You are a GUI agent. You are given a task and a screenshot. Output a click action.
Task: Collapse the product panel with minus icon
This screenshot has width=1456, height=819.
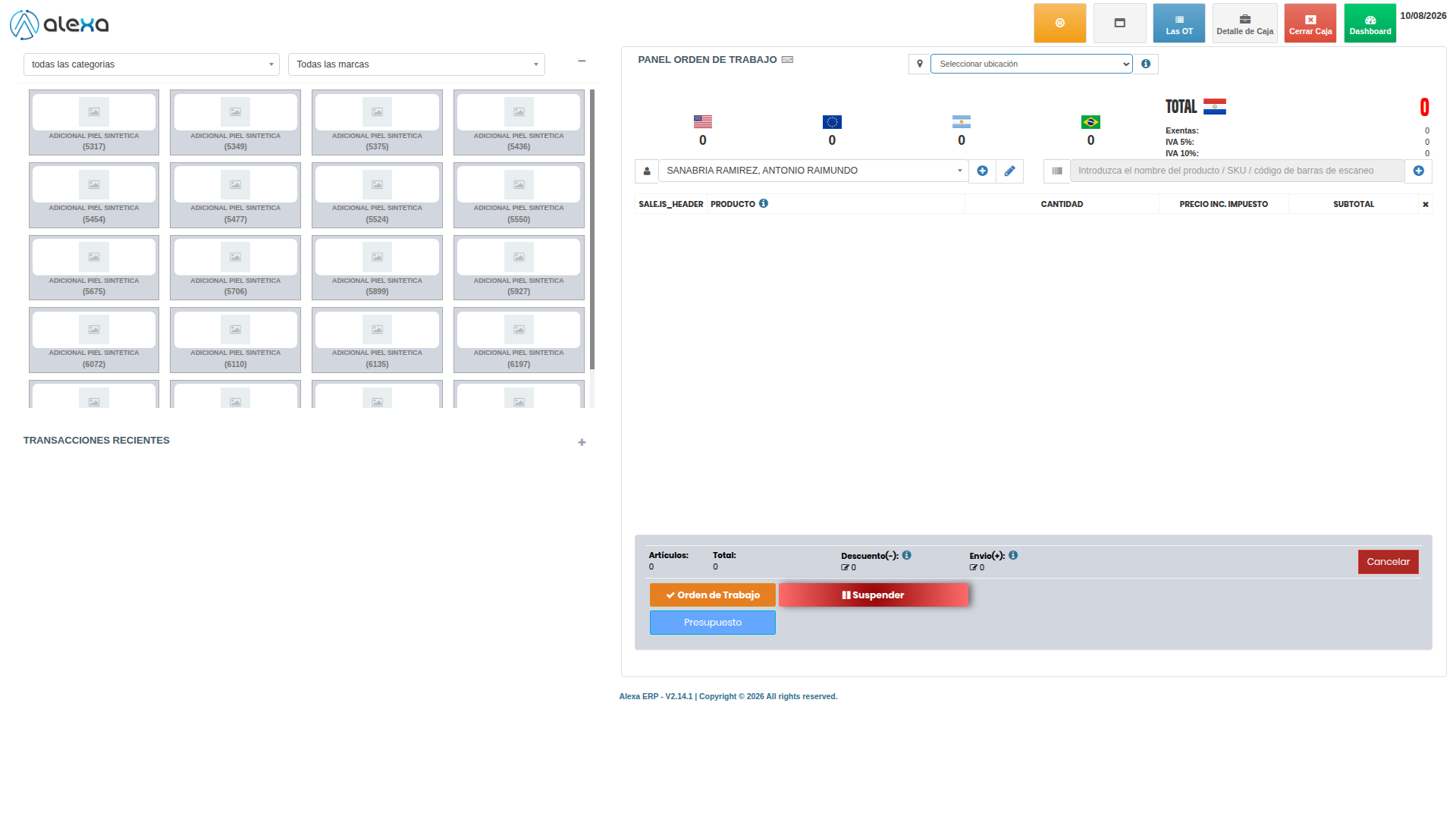click(582, 61)
